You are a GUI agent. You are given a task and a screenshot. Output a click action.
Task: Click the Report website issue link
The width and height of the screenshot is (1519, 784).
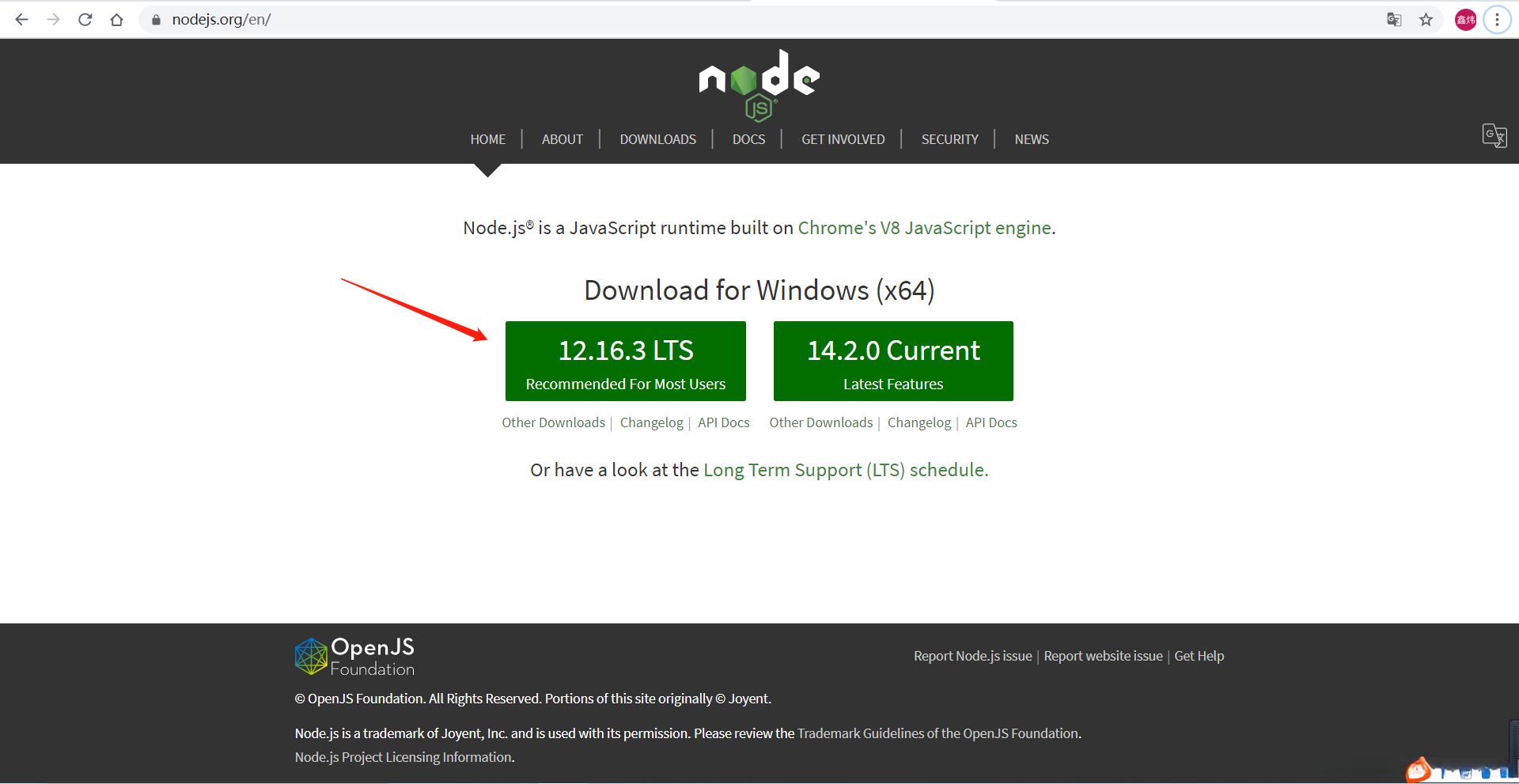1104,656
